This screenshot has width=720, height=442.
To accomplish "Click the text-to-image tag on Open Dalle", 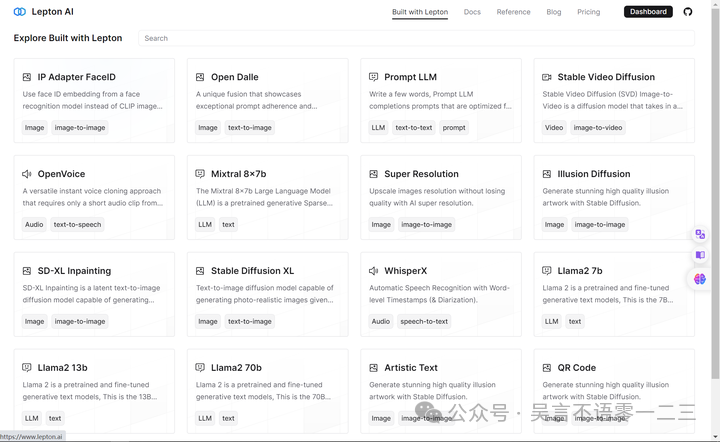I will point(250,128).
